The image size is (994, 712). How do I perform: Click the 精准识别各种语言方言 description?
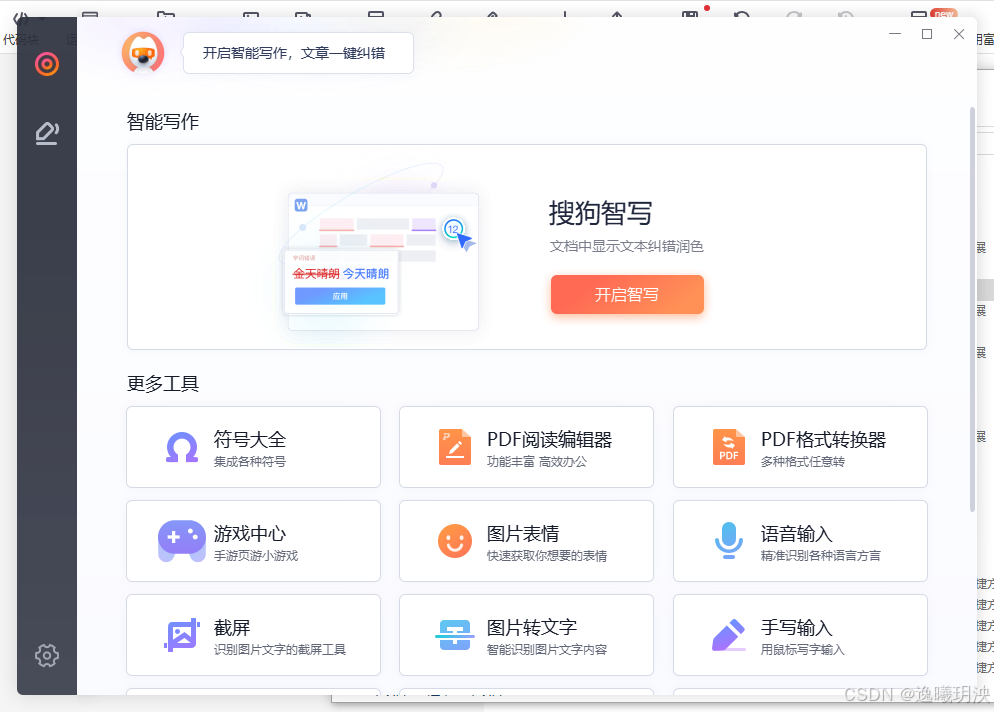821,555
